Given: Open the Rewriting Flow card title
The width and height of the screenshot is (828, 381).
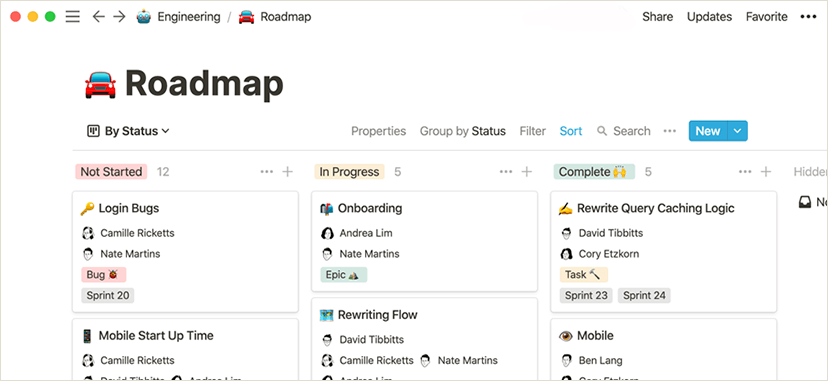Looking at the screenshot, I should pos(378,315).
